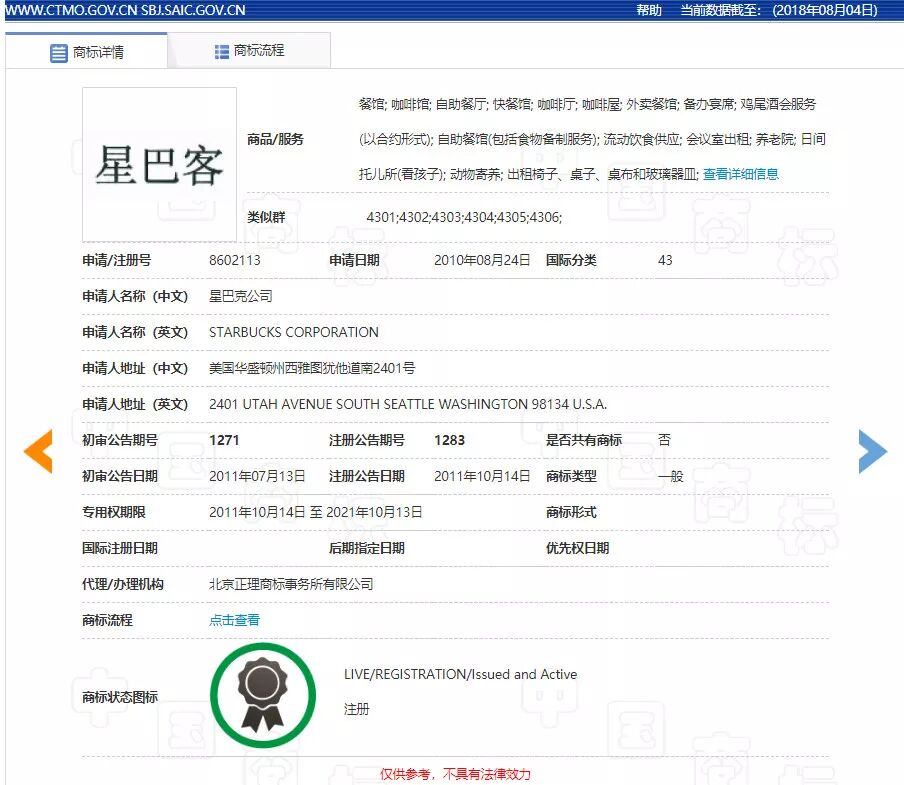
Task: Select the 注册 status text
Action: pos(356,709)
